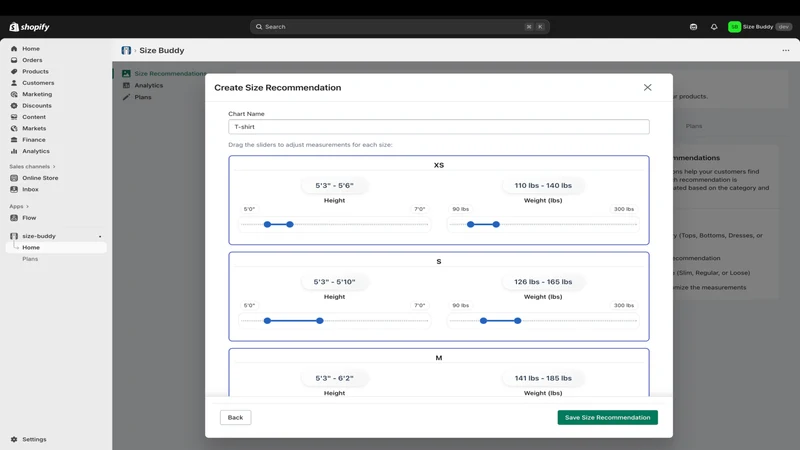Open the Size Buddy account menu
Image resolution: width=800 pixels, height=450 pixels.
(x=760, y=27)
